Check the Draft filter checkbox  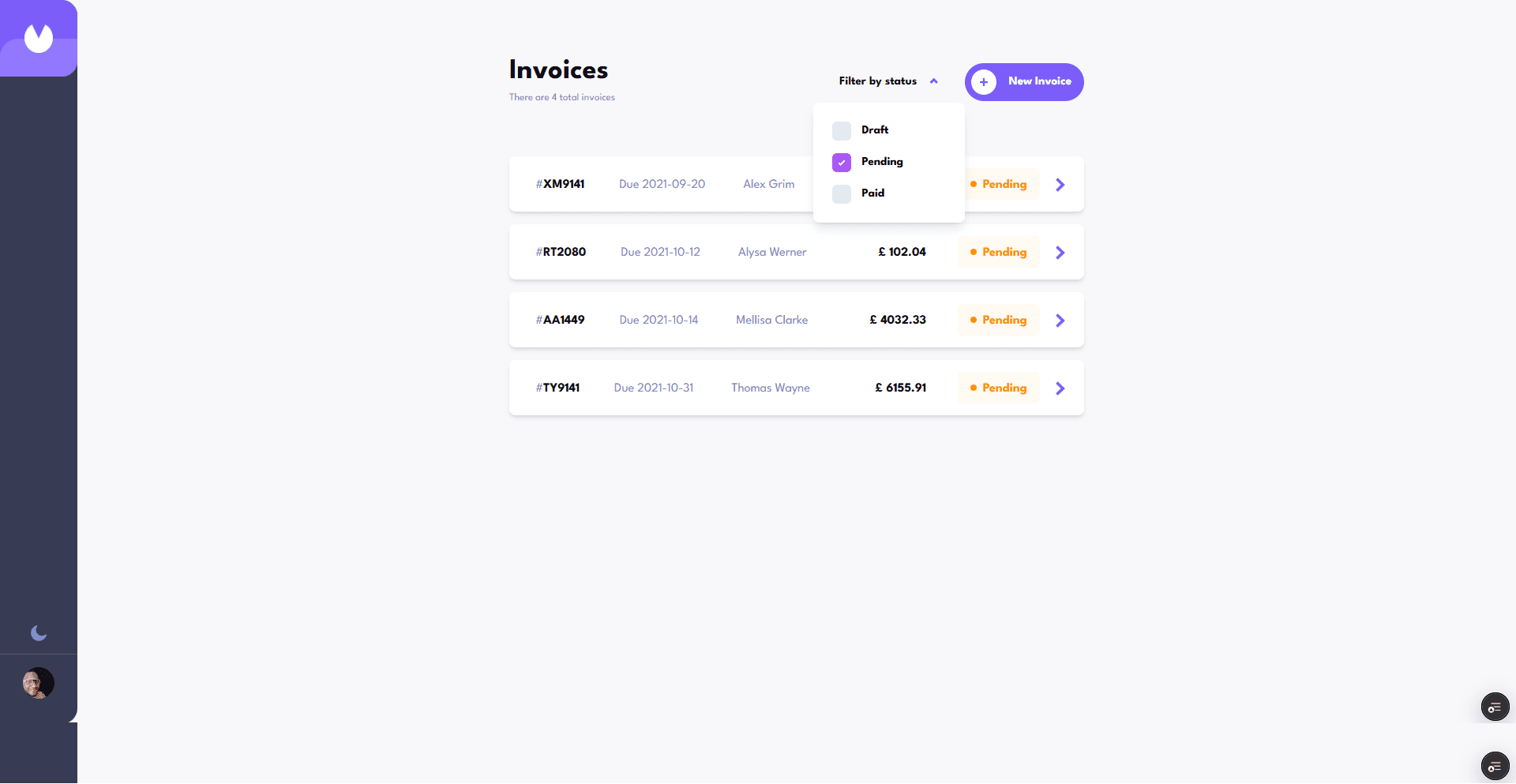pos(842,130)
